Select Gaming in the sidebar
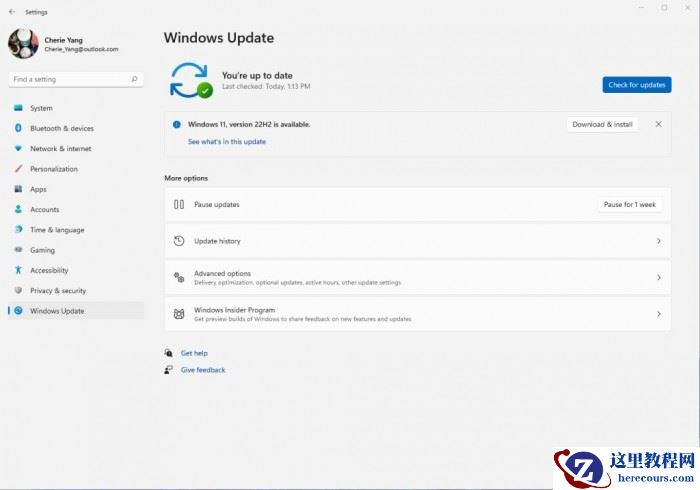The image size is (700, 490). coord(76,250)
